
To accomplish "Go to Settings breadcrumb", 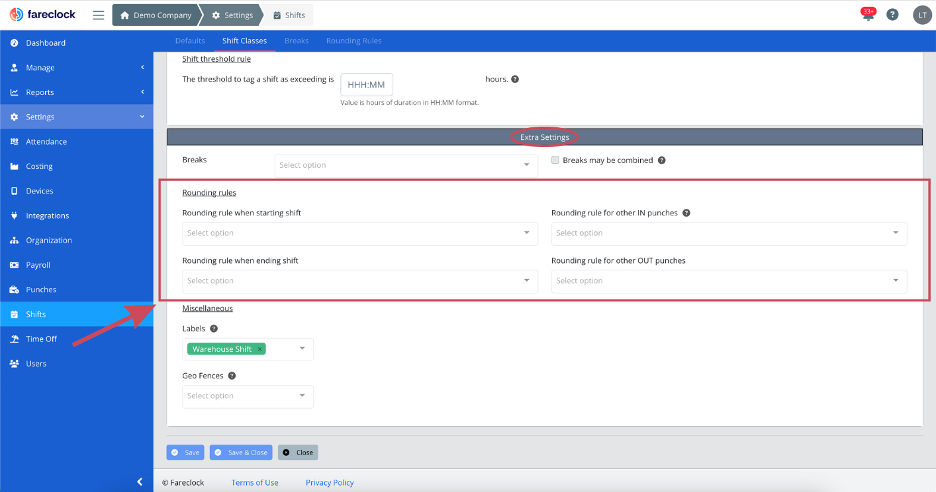I will click(233, 15).
